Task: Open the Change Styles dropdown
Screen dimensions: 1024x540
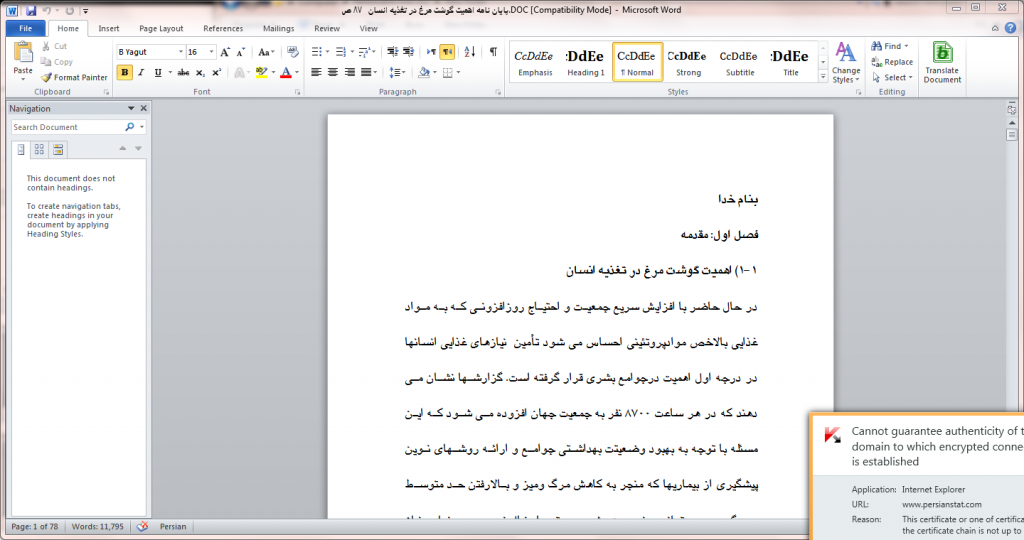Action: pyautogui.click(x=845, y=63)
